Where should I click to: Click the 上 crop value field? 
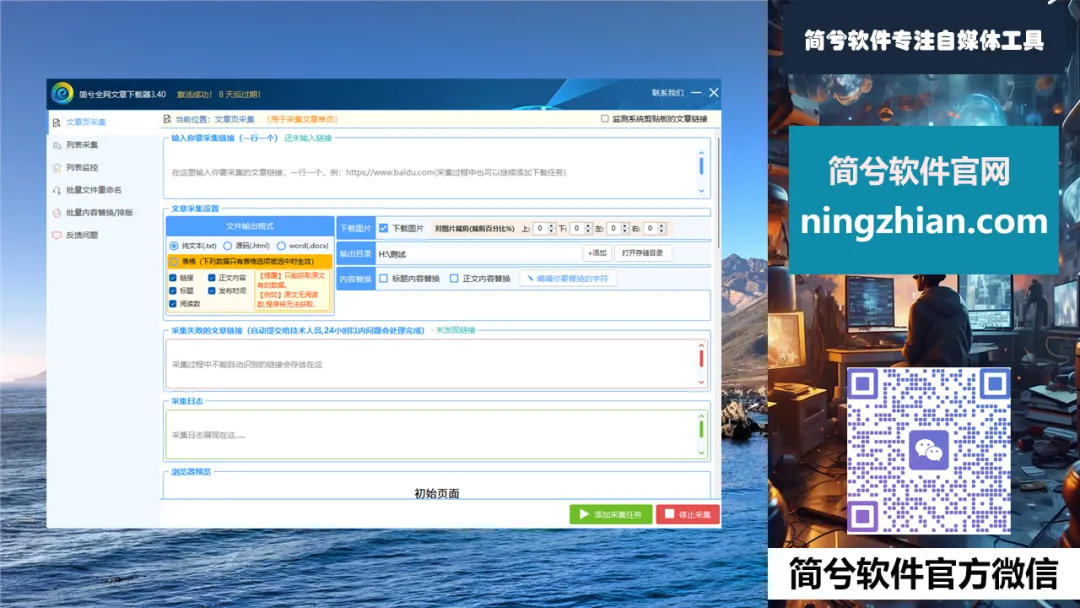(x=540, y=229)
